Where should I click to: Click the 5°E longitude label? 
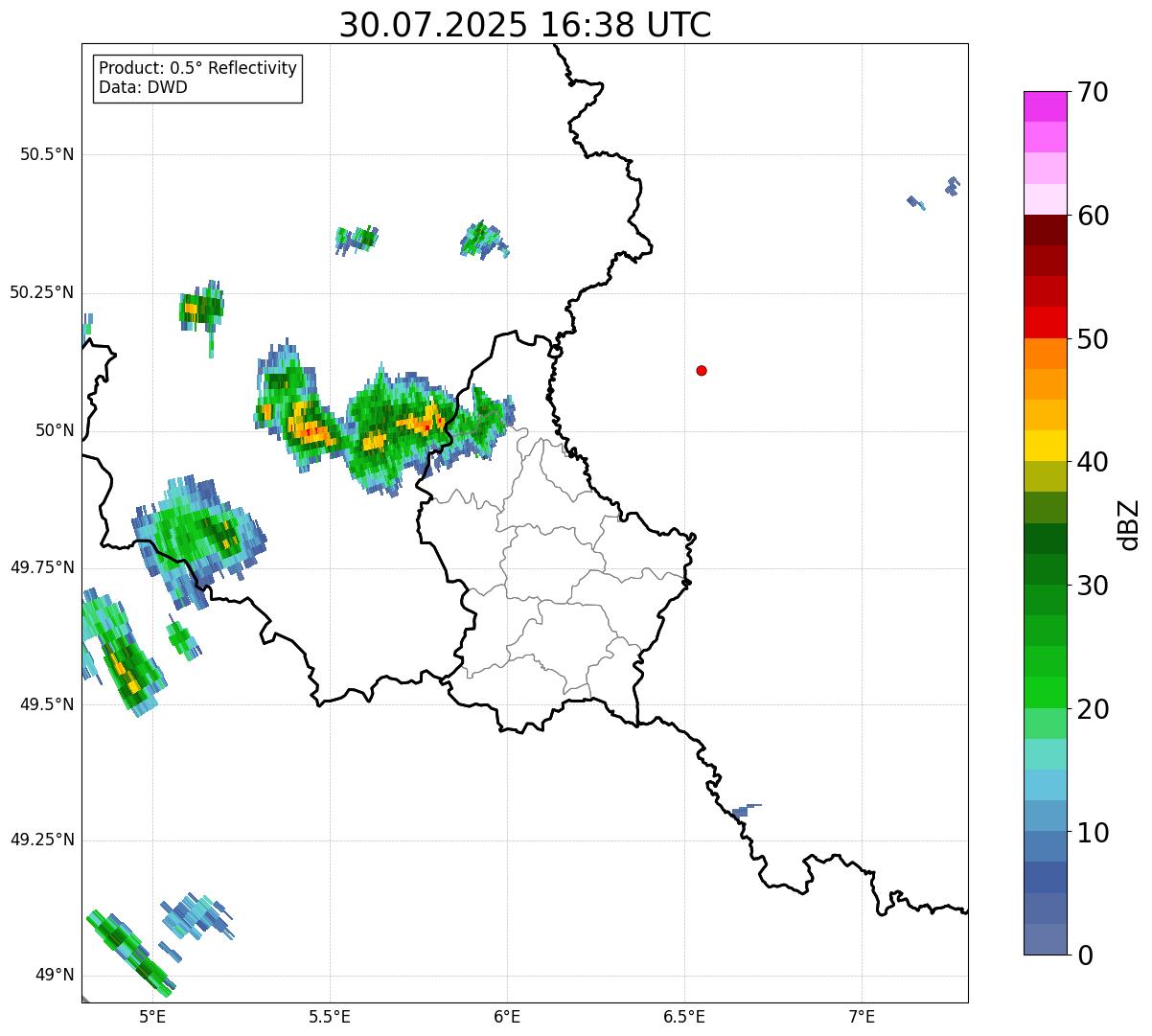tap(152, 1017)
